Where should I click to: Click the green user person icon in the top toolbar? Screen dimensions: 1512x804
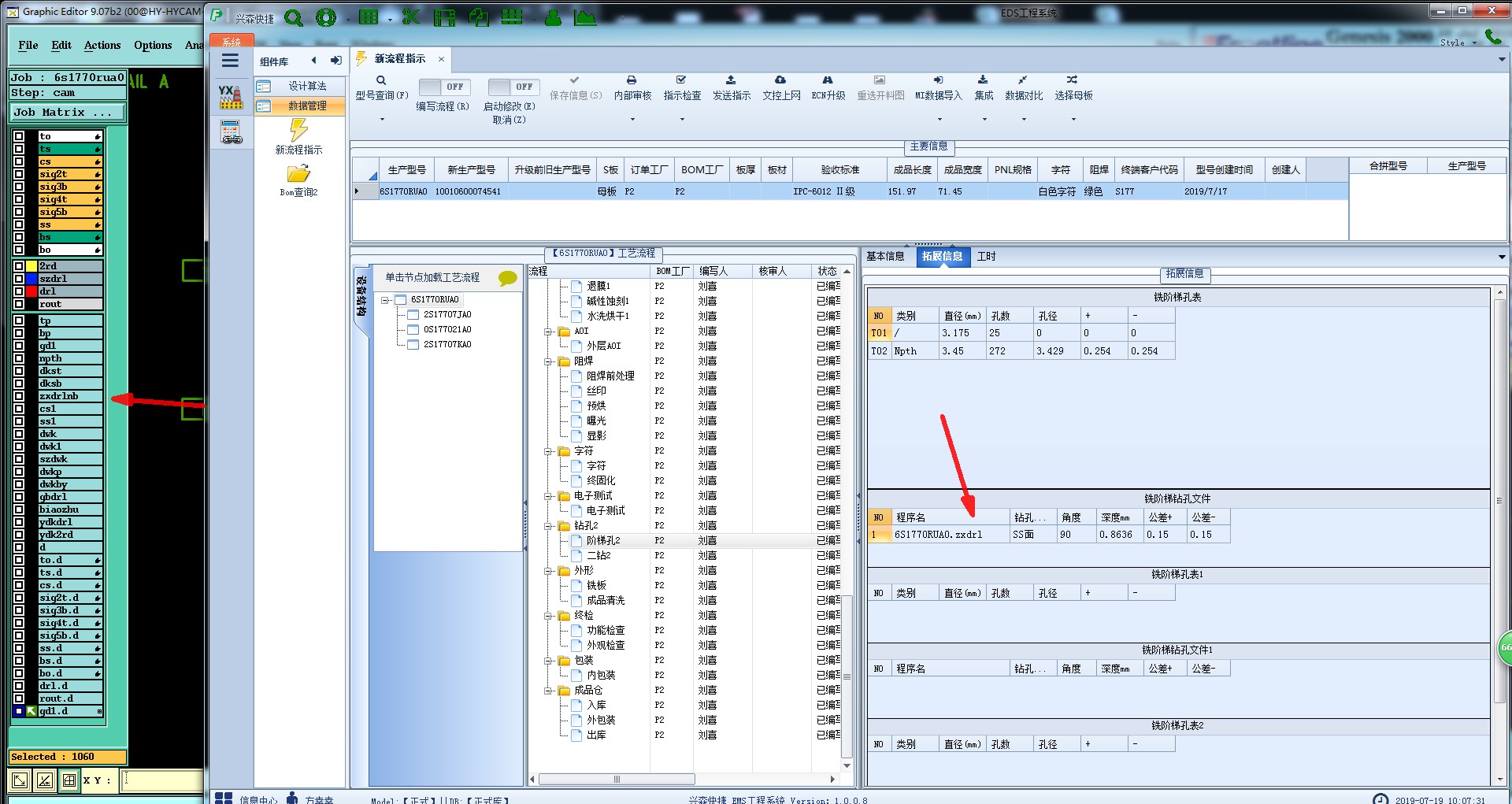coord(553,17)
